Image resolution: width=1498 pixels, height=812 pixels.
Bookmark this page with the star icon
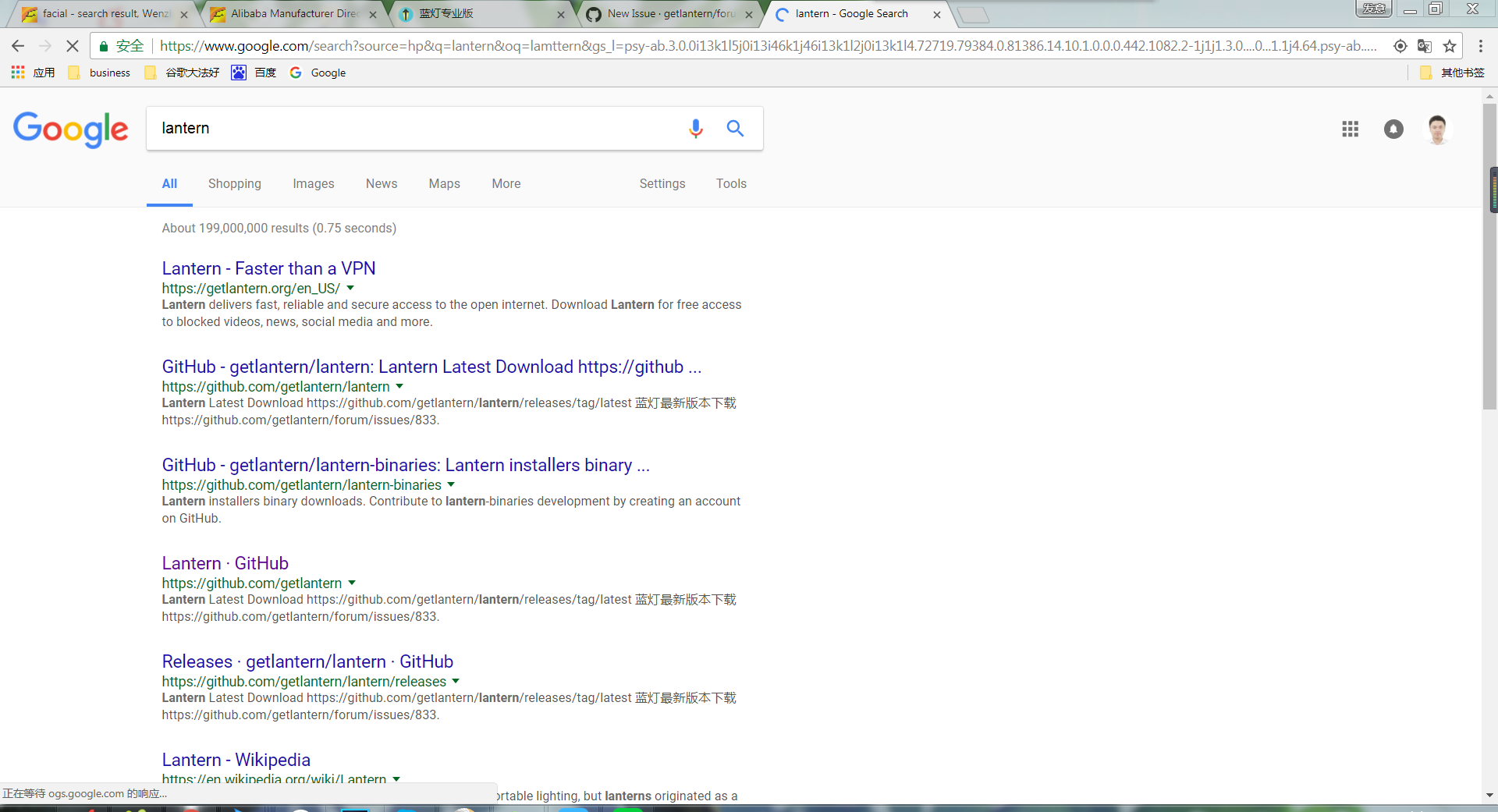[1450, 46]
